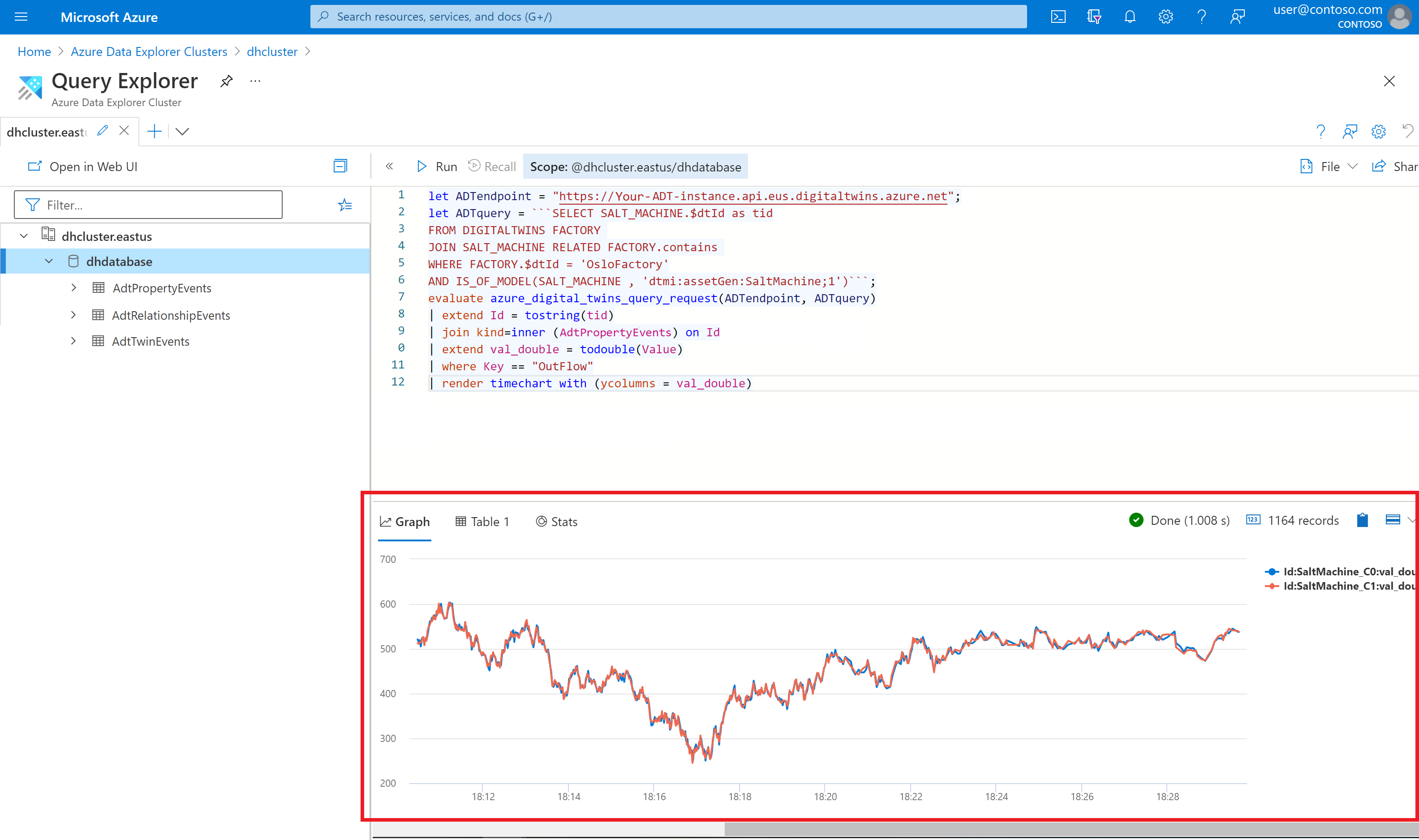
Task: Click the Microsoft Azure logo text
Action: coord(109,17)
